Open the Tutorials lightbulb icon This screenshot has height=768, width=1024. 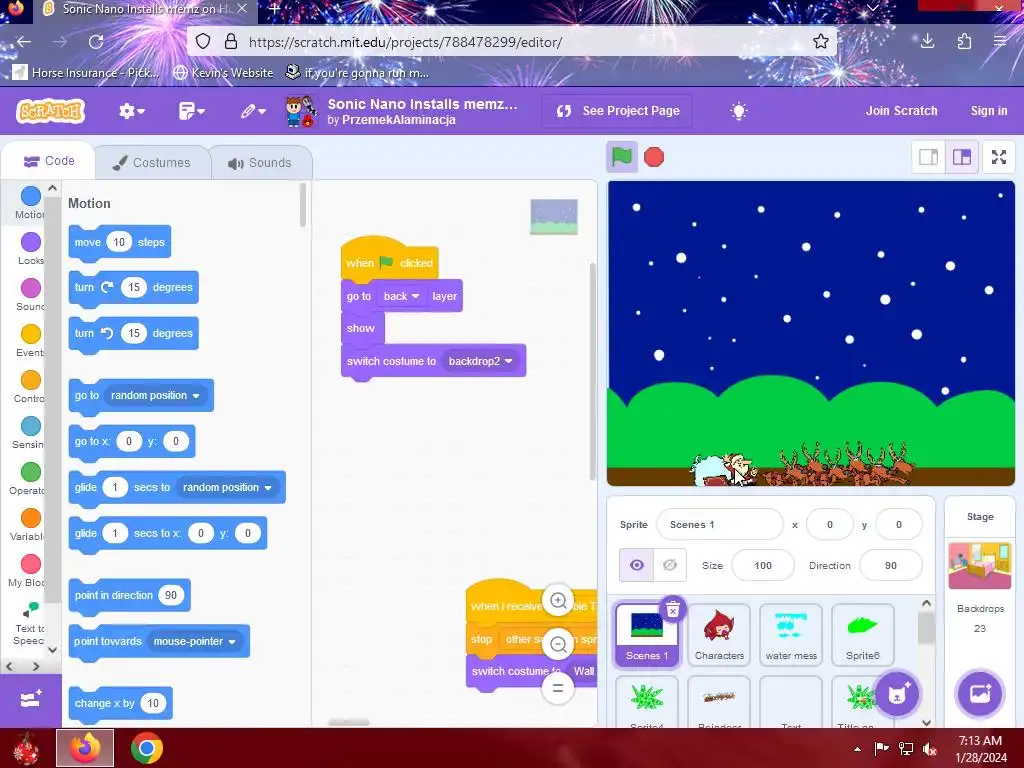[x=738, y=111]
